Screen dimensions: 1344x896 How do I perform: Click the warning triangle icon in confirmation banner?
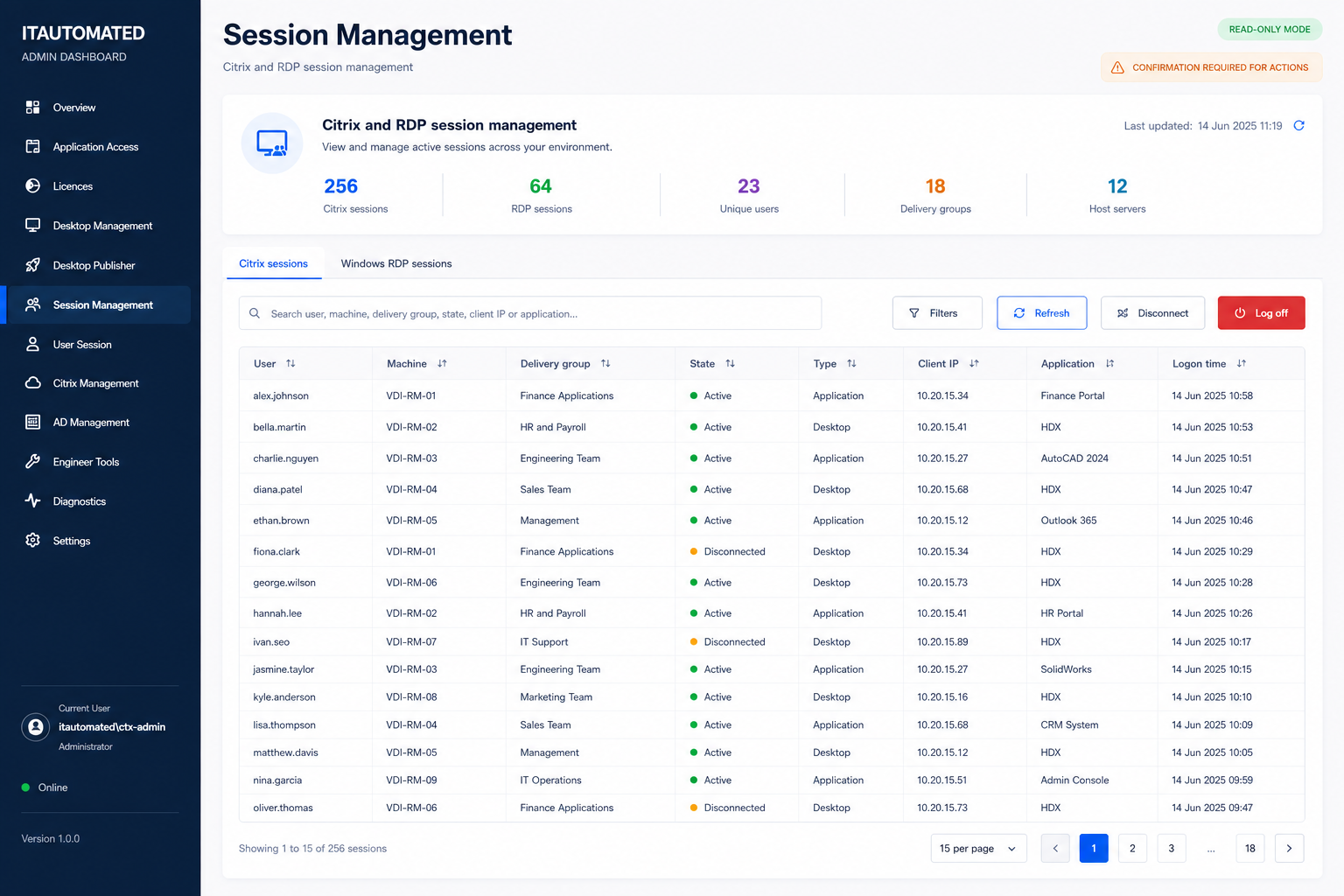point(1117,67)
